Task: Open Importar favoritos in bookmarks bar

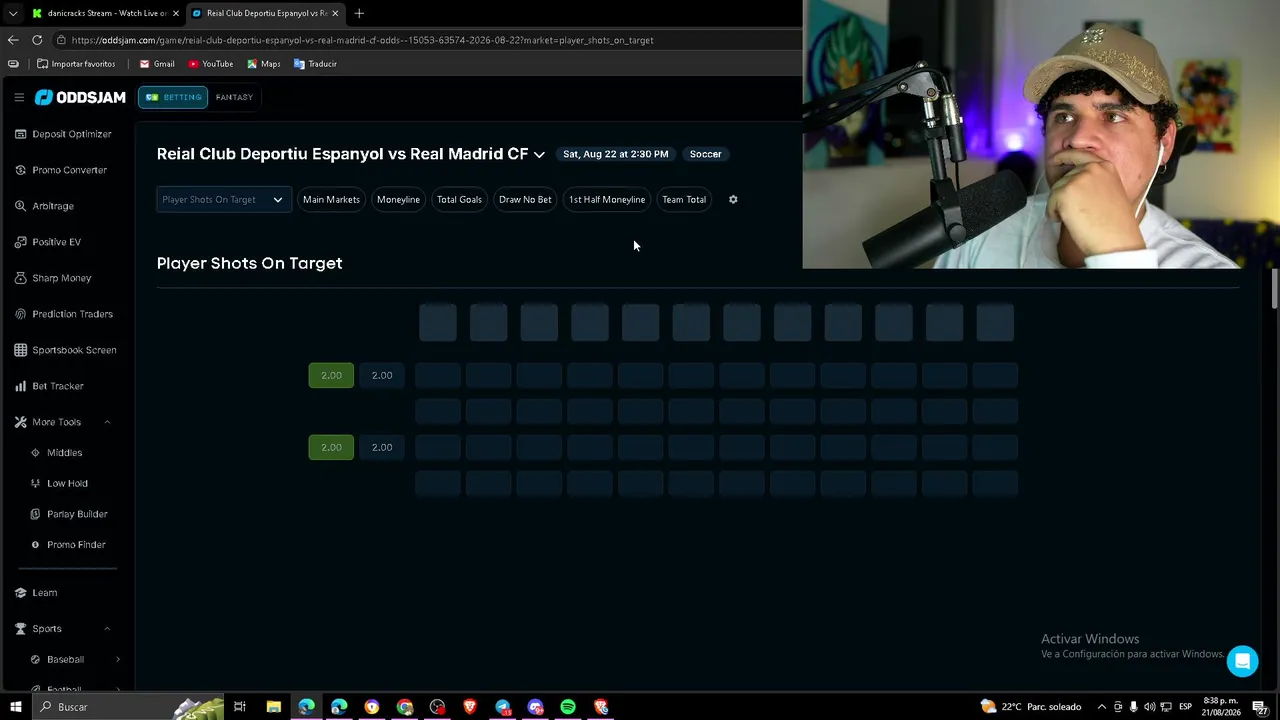Action: tap(76, 64)
